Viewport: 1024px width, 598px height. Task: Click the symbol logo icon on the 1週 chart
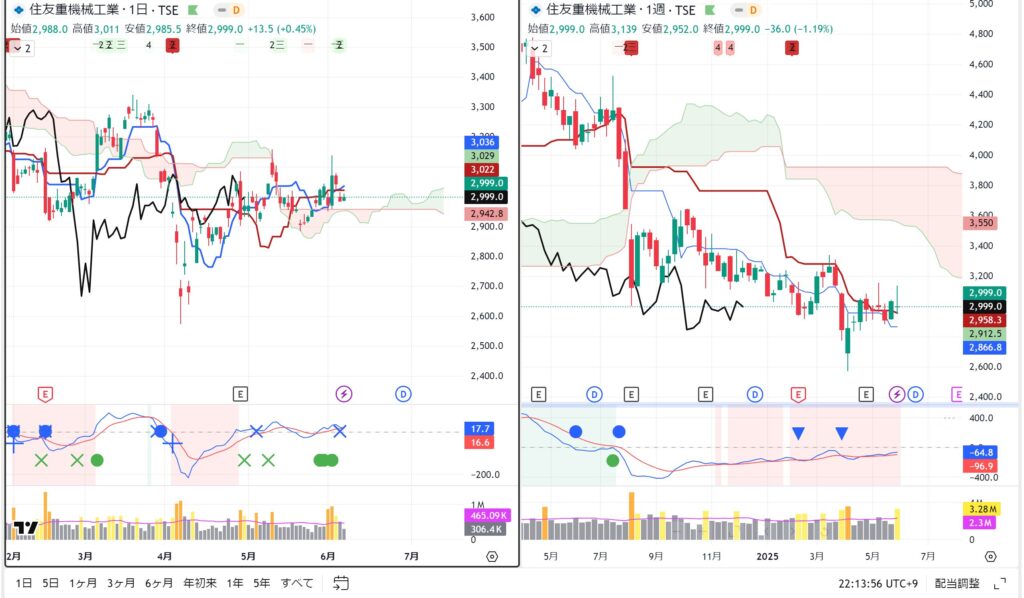coord(536,10)
